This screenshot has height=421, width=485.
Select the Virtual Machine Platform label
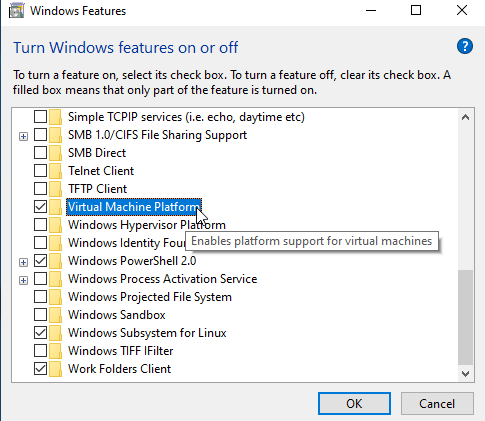(134, 207)
